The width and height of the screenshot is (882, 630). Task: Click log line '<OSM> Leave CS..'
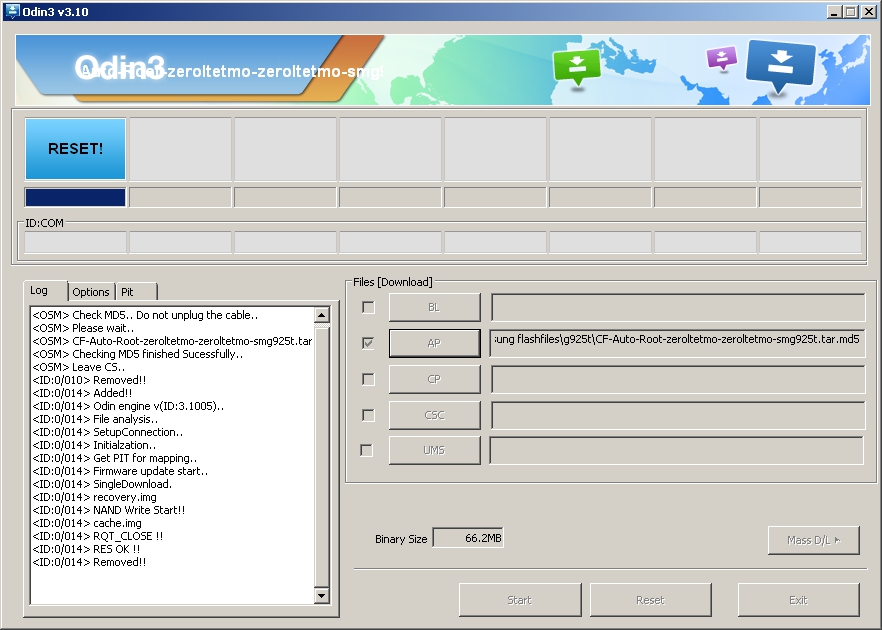pyautogui.click(x=79, y=367)
